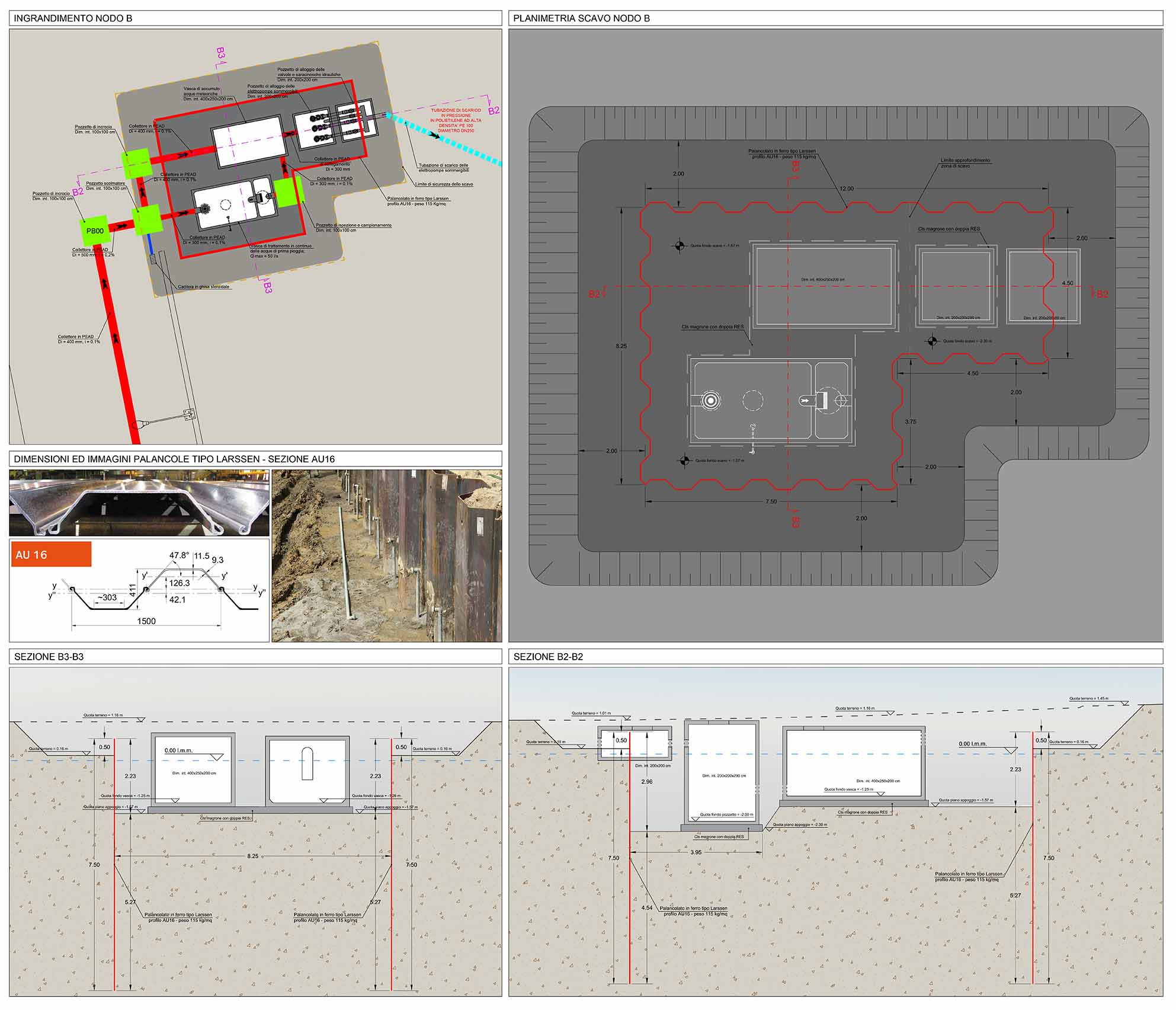Select the '126.3' value on the AU 16 profile

pos(180,583)
